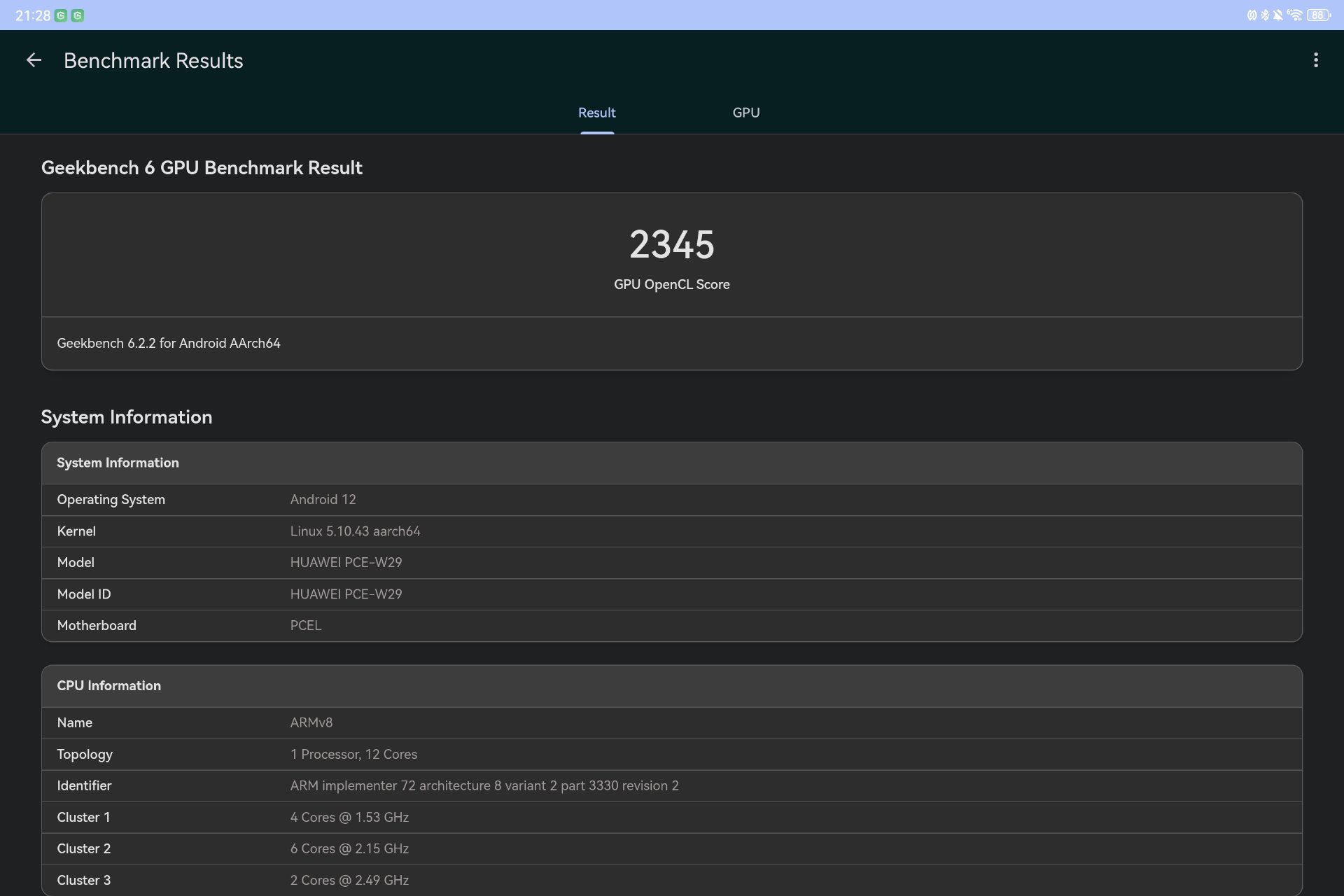Viewport: 1344px width, 896px height.
Task: Tap the eye-comfort status bar icon
Action: [x=1252, y=15]
